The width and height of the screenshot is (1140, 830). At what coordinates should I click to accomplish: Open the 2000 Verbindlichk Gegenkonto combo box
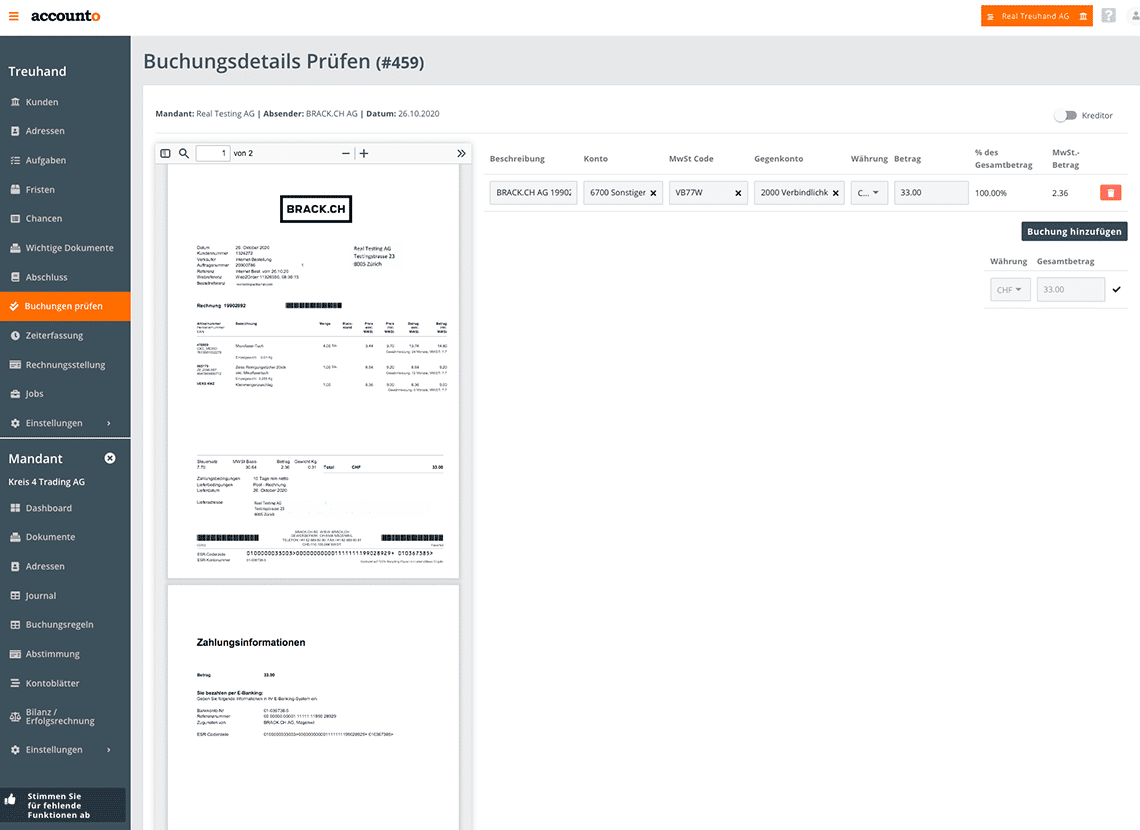click(x=799, y=193)
